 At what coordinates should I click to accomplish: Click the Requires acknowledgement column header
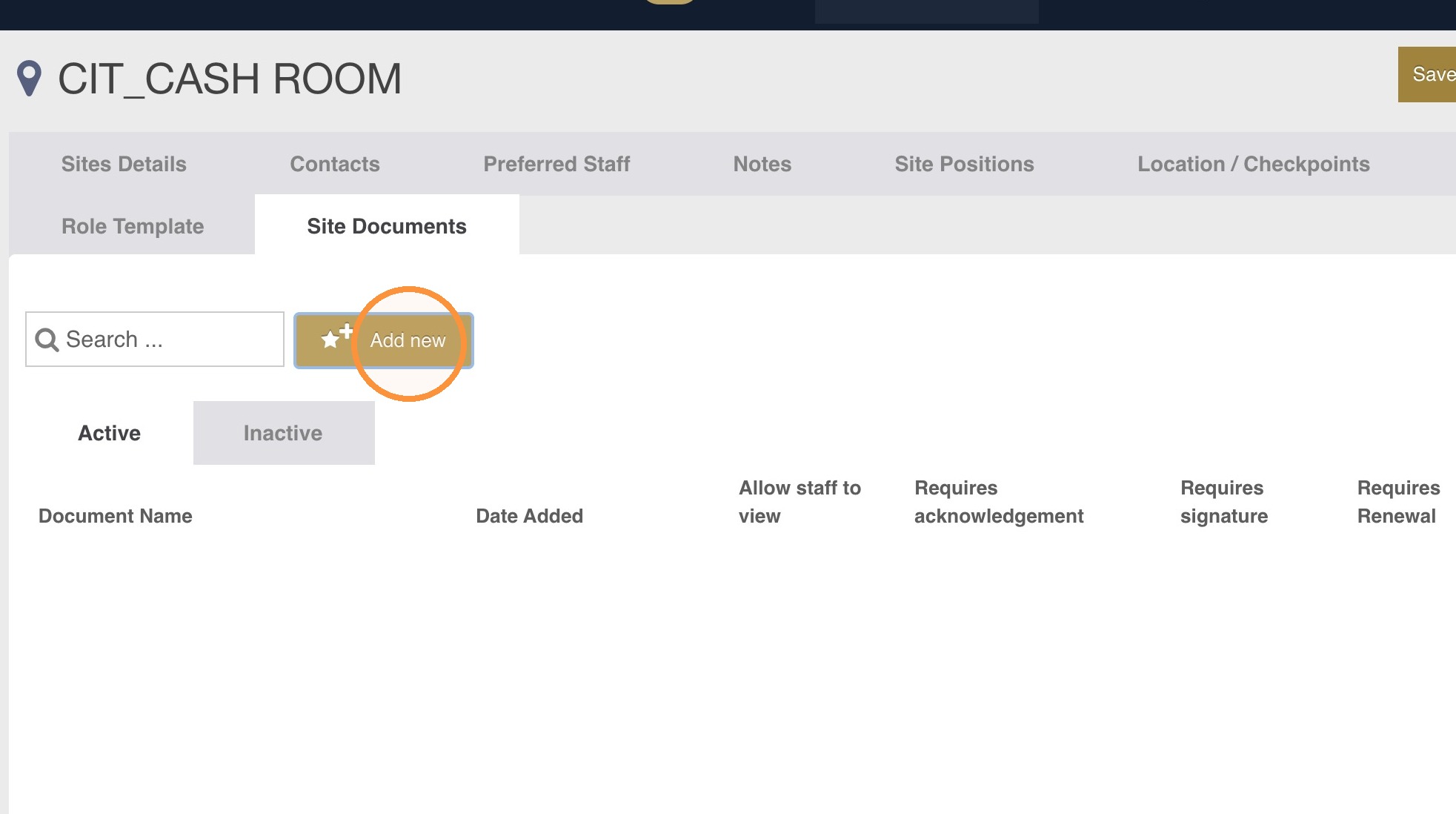pos(999,502)
